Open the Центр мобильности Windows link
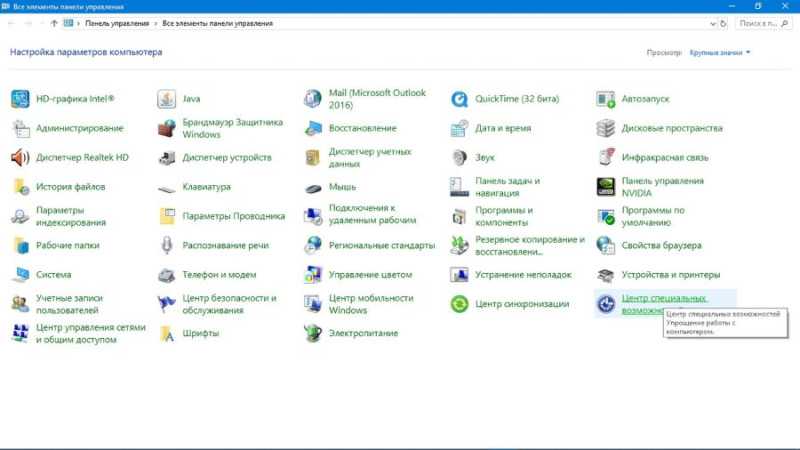The width and height of the screenshot is (800, 450). click(371, 304)
